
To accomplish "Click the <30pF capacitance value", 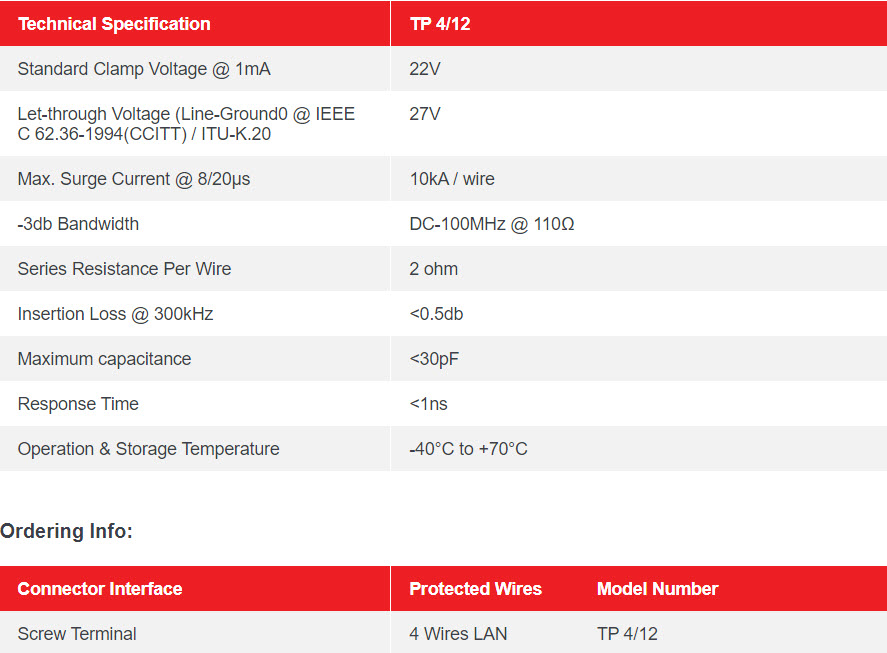I will (x=434, y=359).
